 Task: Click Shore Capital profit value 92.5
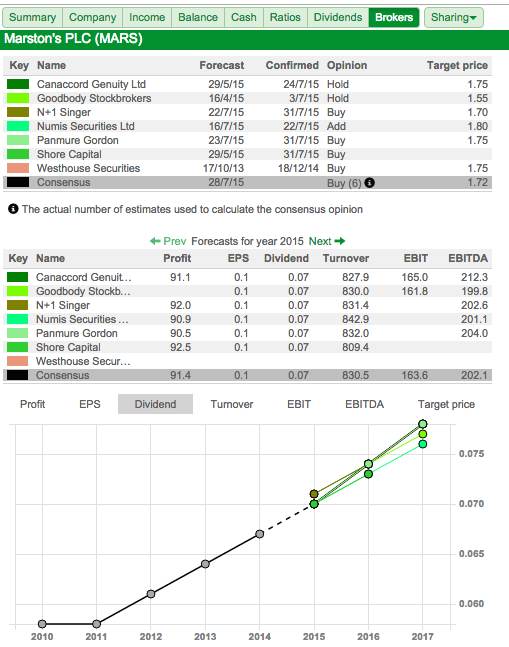(180, 347)
